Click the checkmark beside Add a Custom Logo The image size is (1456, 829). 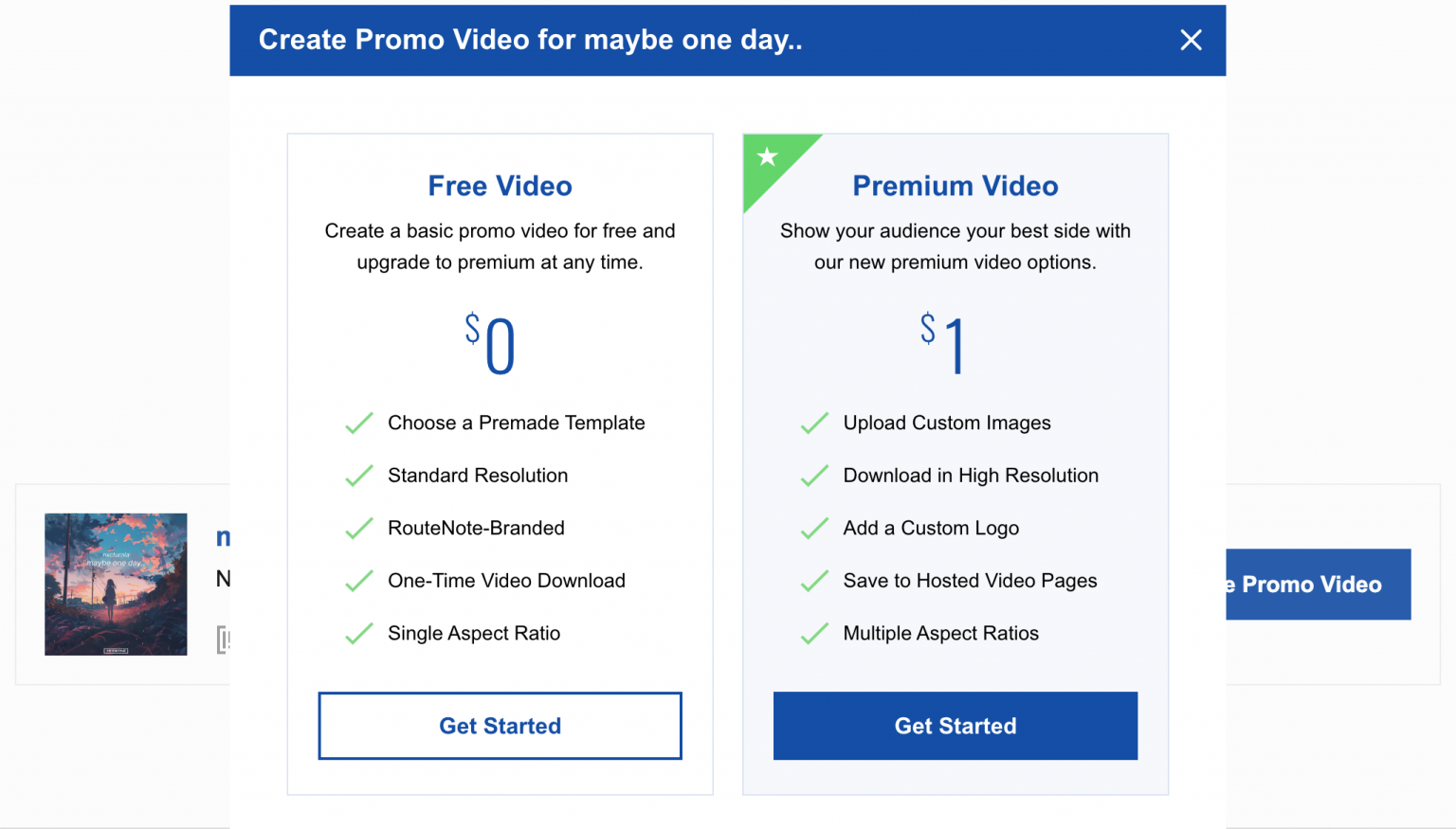[814, 528]
